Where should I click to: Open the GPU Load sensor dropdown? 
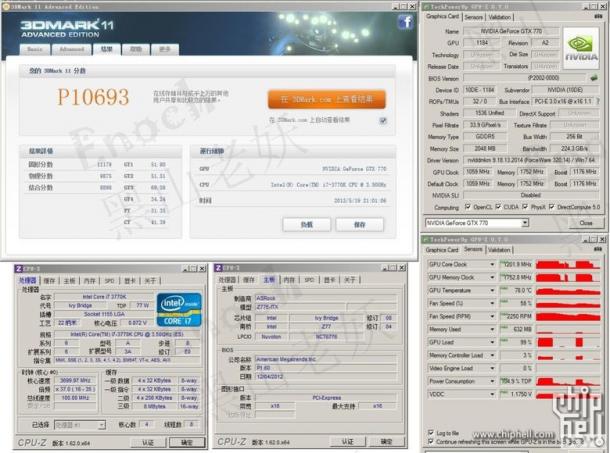[492, 342]
